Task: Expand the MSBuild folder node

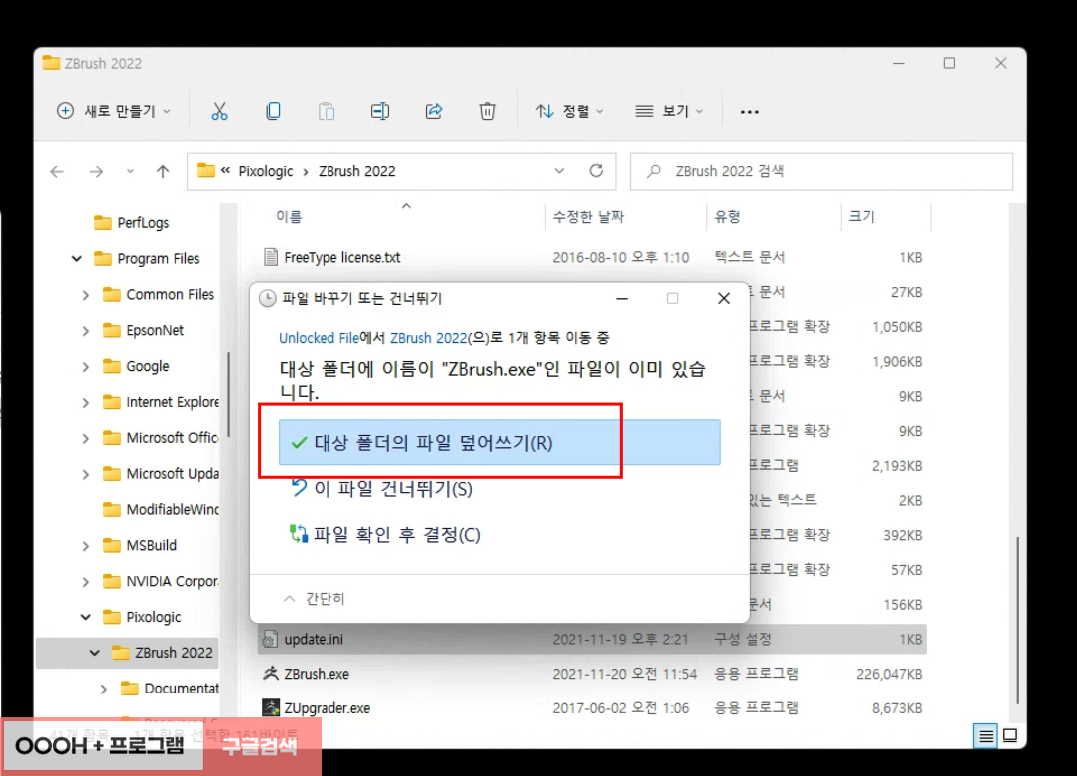Action: [x=86, y=546]
